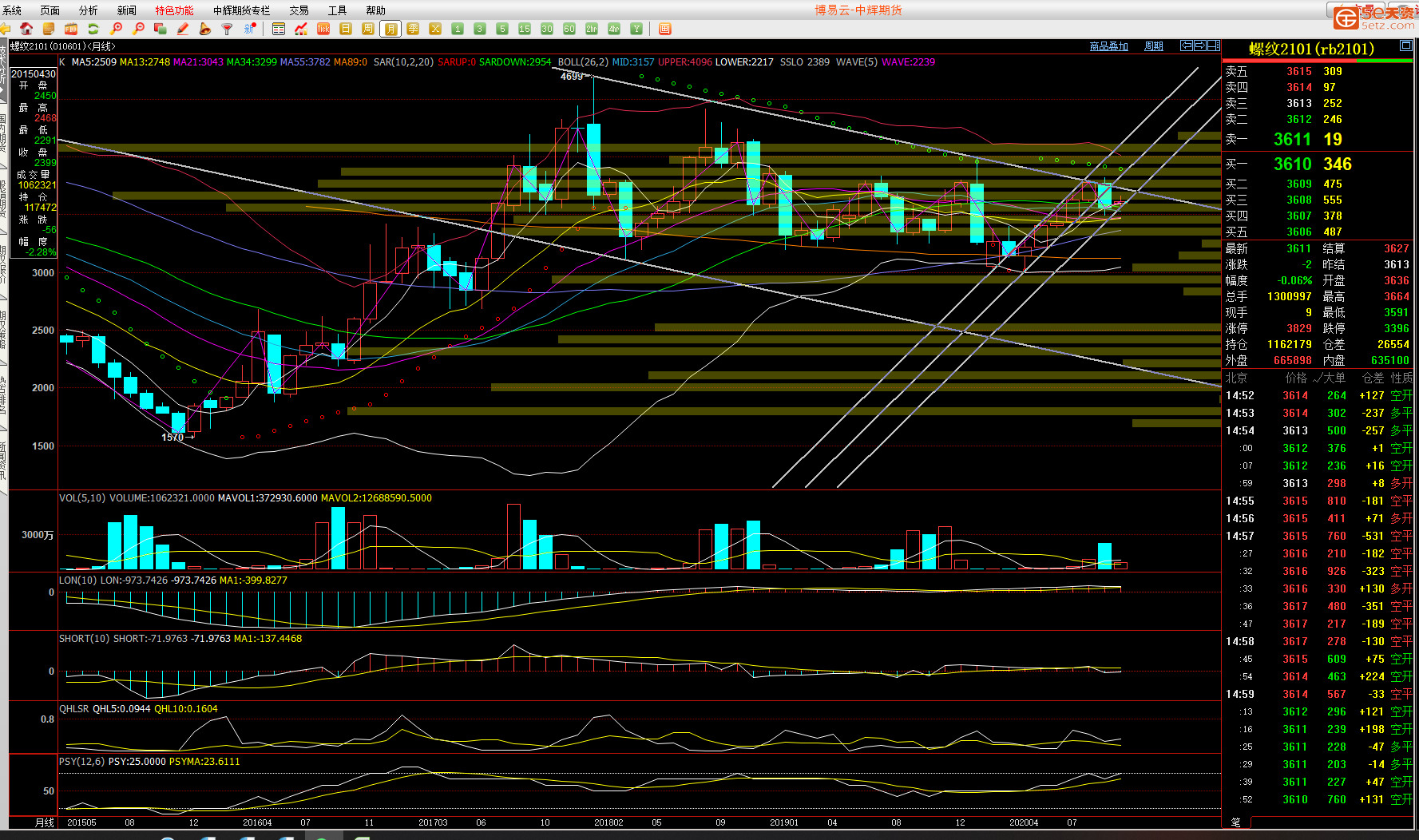The width and height of the screenshot is (1419, 840).
Task: Click the yellow back arrow toolbar icon
Action: point(5,29)
